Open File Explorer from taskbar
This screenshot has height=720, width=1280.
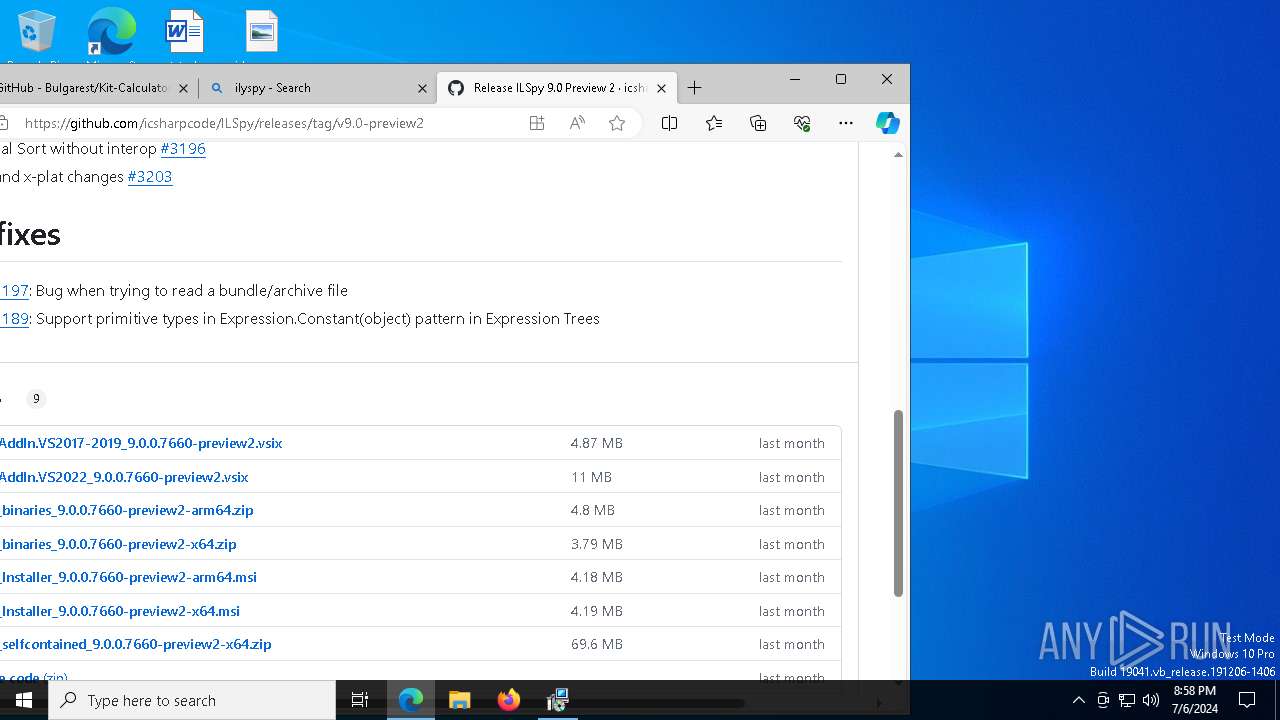(x=459, y=700)
